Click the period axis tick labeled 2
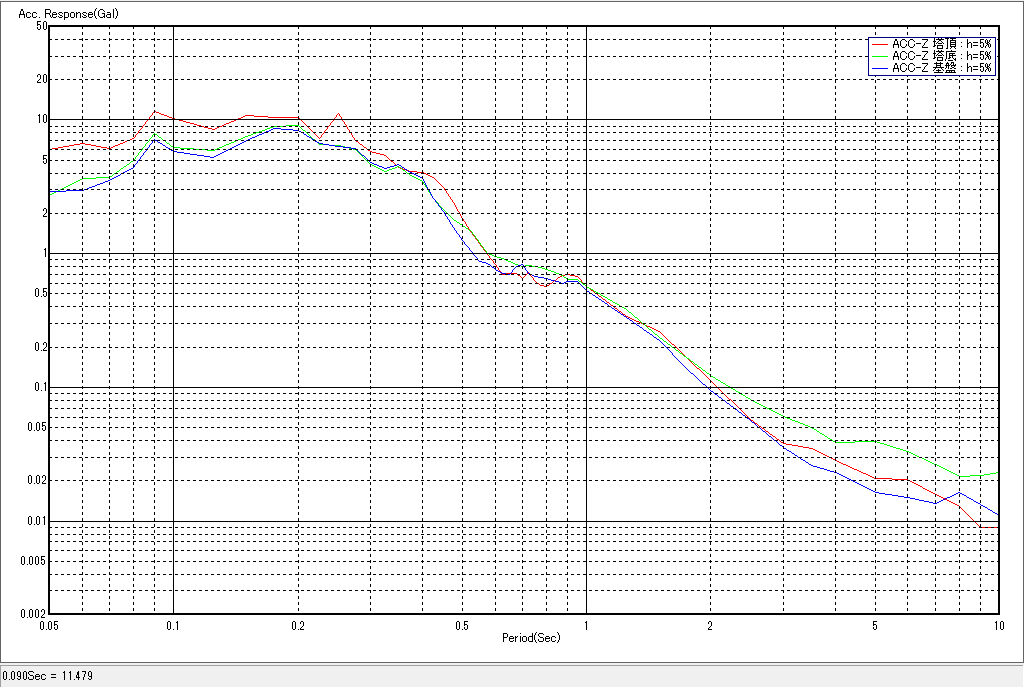 tap(710, 625)
